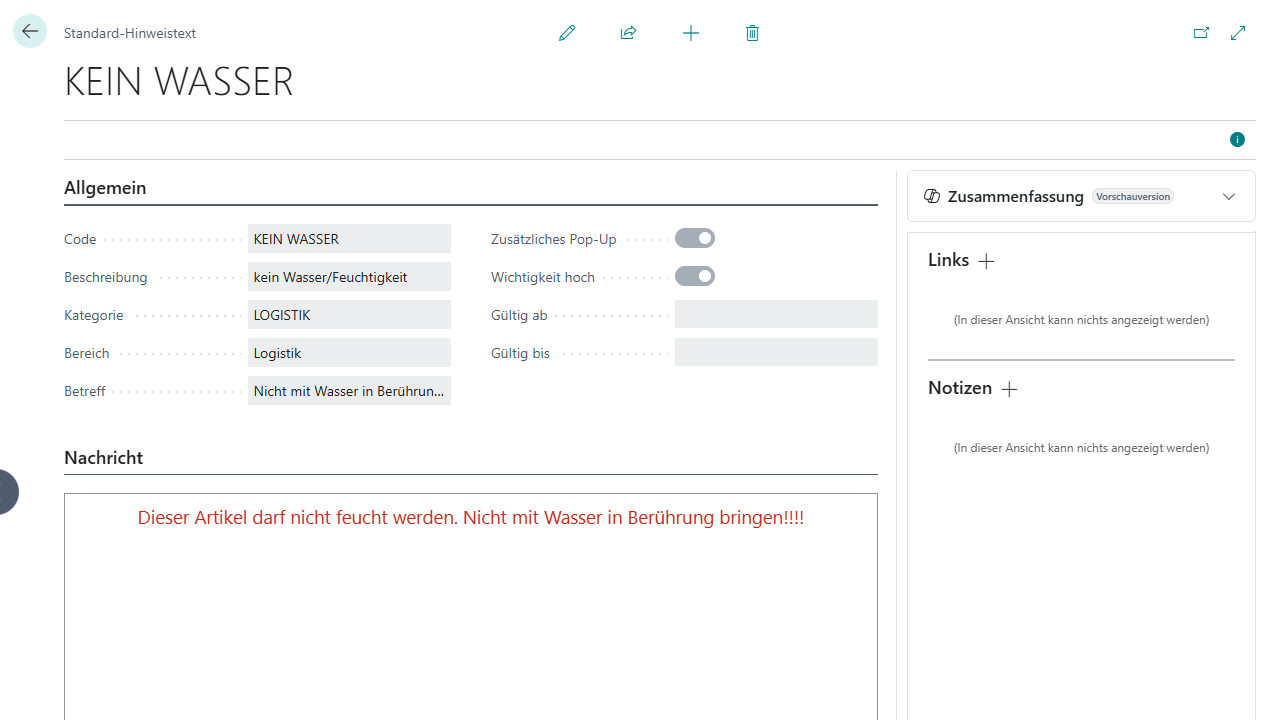This screenshot has width=1280, height=720.
Task: Create new record with plus icon
Action: (x=691, y=33)
